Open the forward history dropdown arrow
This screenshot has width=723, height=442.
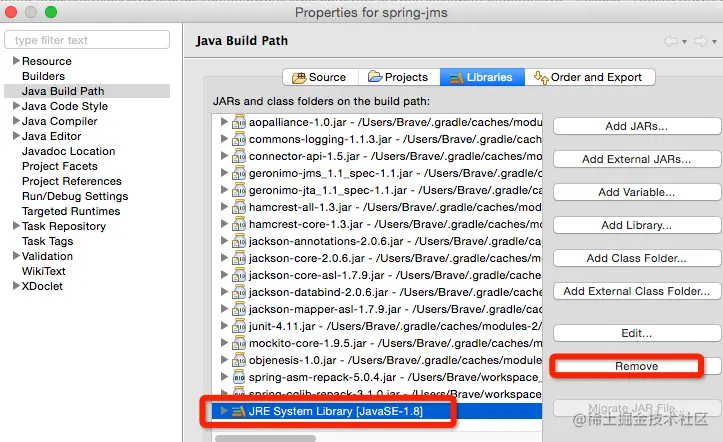point(714,42)
